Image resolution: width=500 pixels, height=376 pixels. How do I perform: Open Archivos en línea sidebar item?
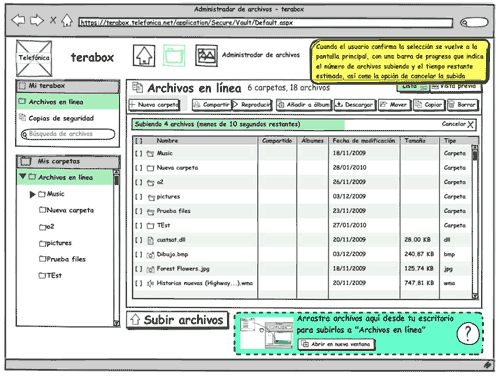[x=68, y=102]
